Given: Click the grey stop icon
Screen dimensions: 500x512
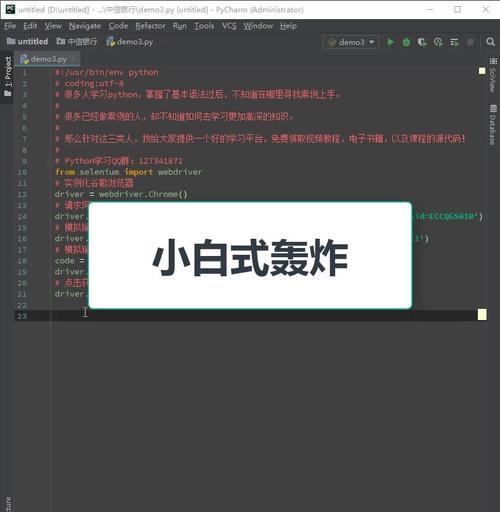Looking at the screenshot, I should 470,42.
